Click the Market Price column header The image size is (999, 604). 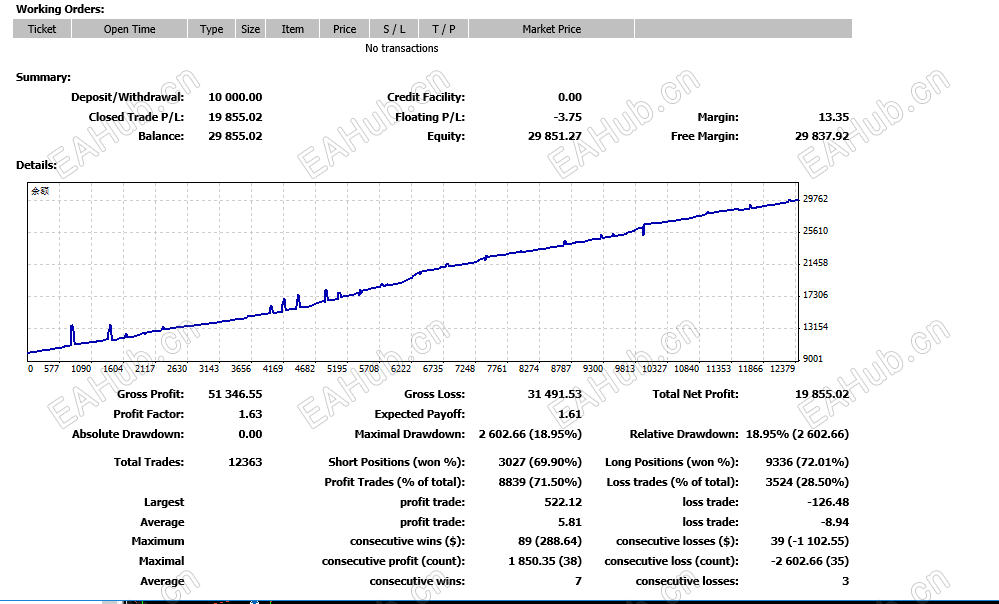pyautogui.click(x=552, y=29)
